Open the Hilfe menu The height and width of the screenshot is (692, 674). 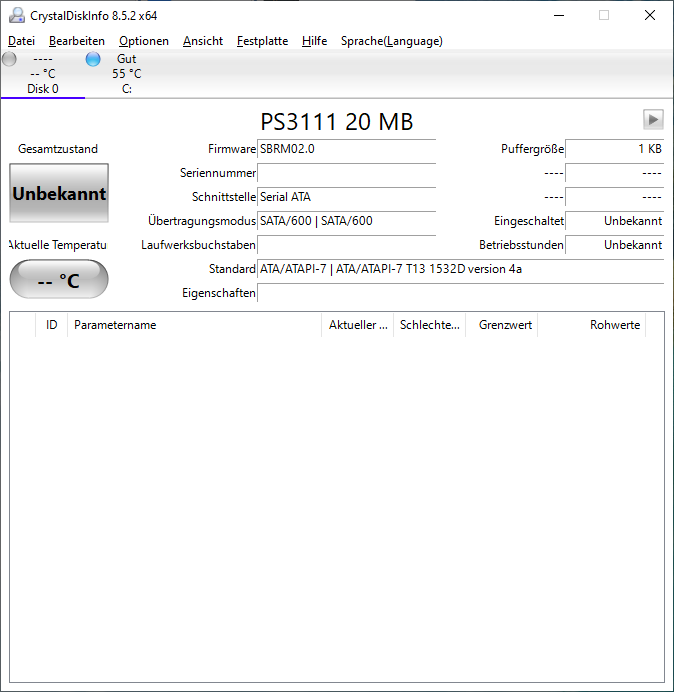tap(314, 41)
